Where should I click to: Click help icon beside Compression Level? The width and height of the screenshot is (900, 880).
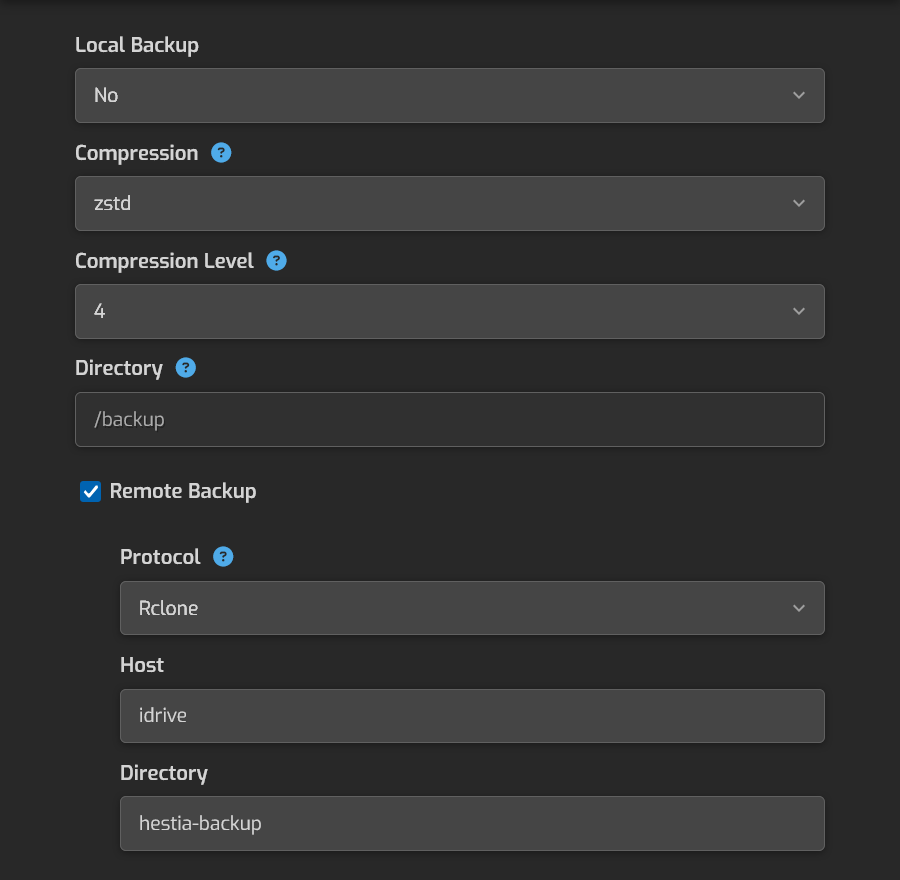click(277, 261)
